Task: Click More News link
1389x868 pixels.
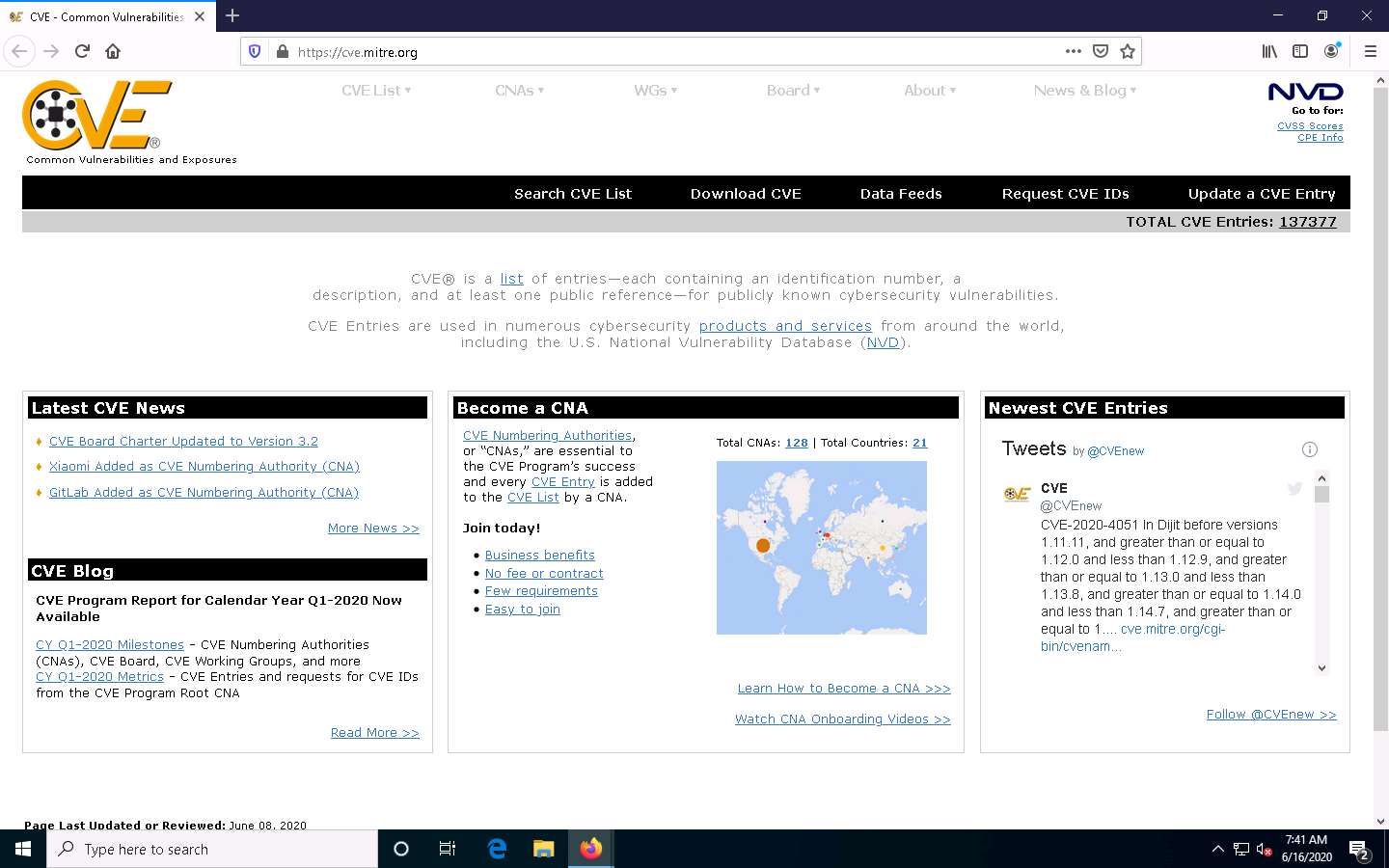Action: pos(373,528)
